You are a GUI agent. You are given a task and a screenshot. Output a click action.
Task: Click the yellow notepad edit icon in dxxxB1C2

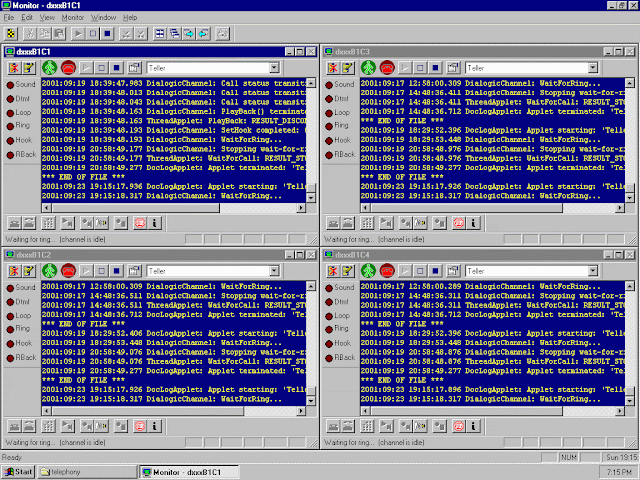coord(29,271)
